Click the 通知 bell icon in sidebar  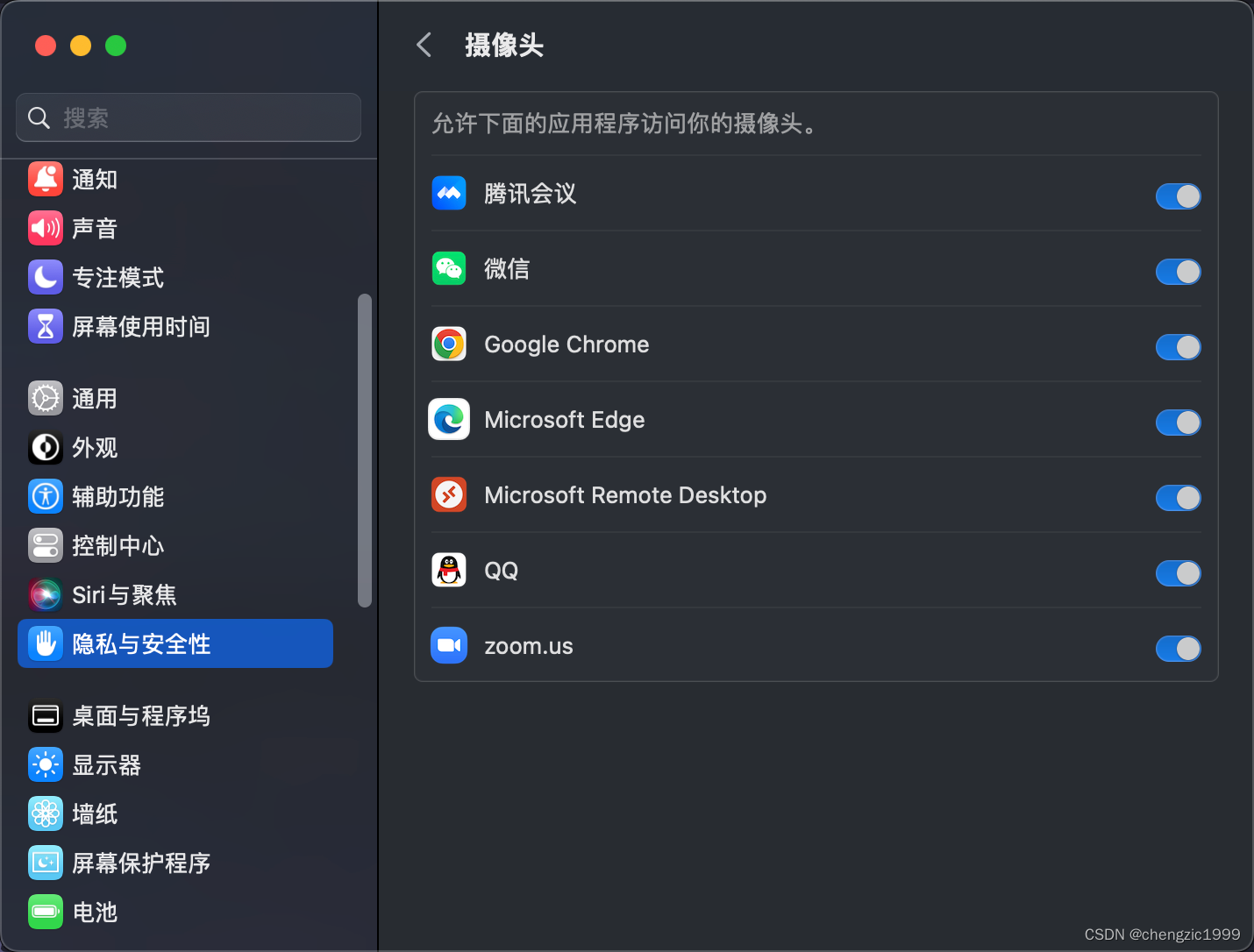[46, 179]
